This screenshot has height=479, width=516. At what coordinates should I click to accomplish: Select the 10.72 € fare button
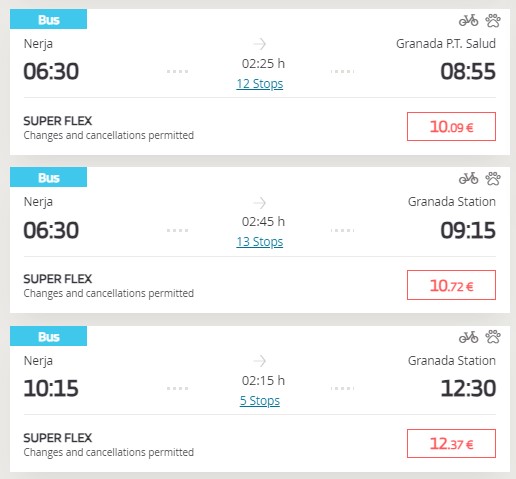click(451, 285)
